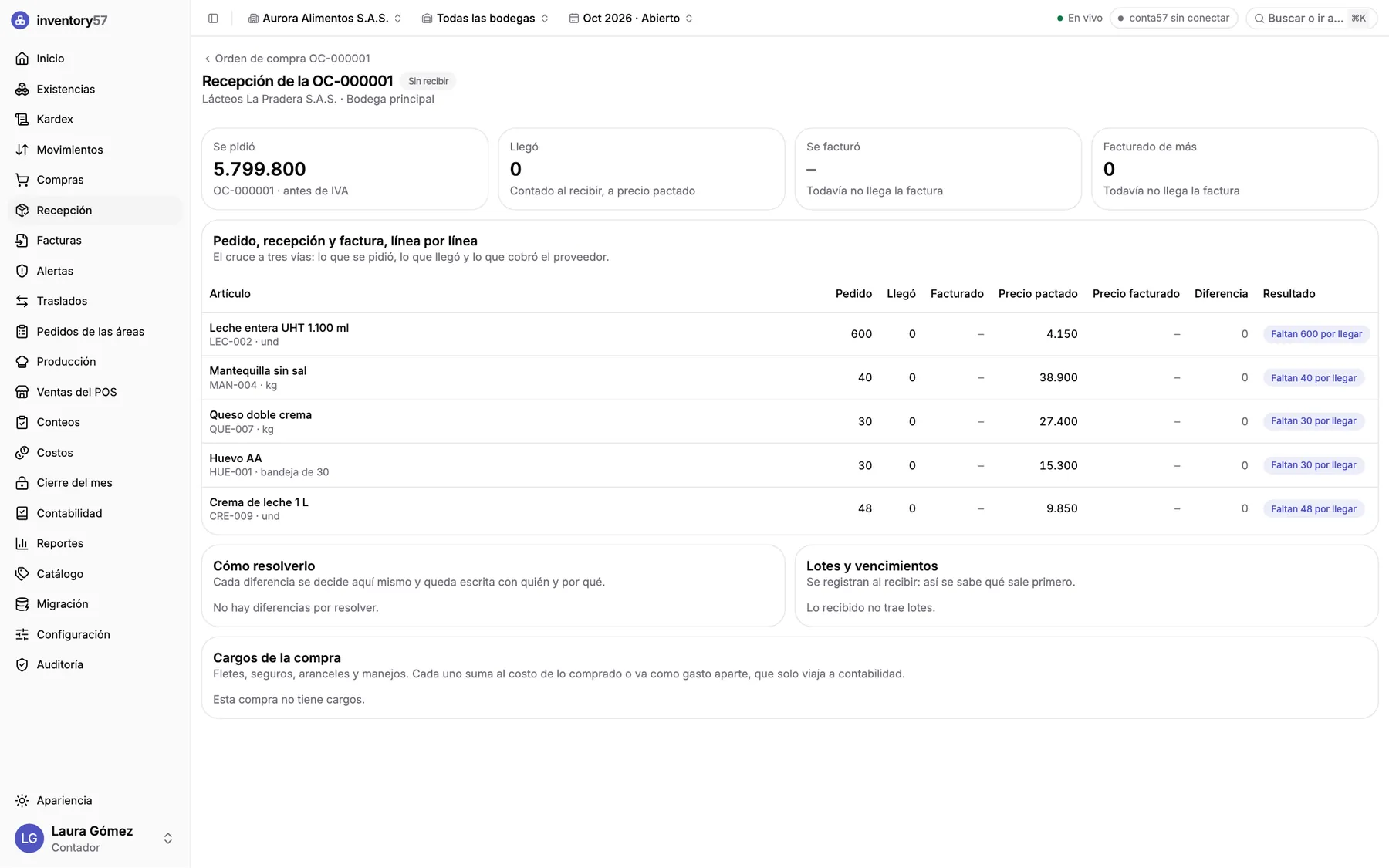Screen dimensions: 1389x868
Task: Click the Buscar o ir a search field
Action: [1311, 18]
